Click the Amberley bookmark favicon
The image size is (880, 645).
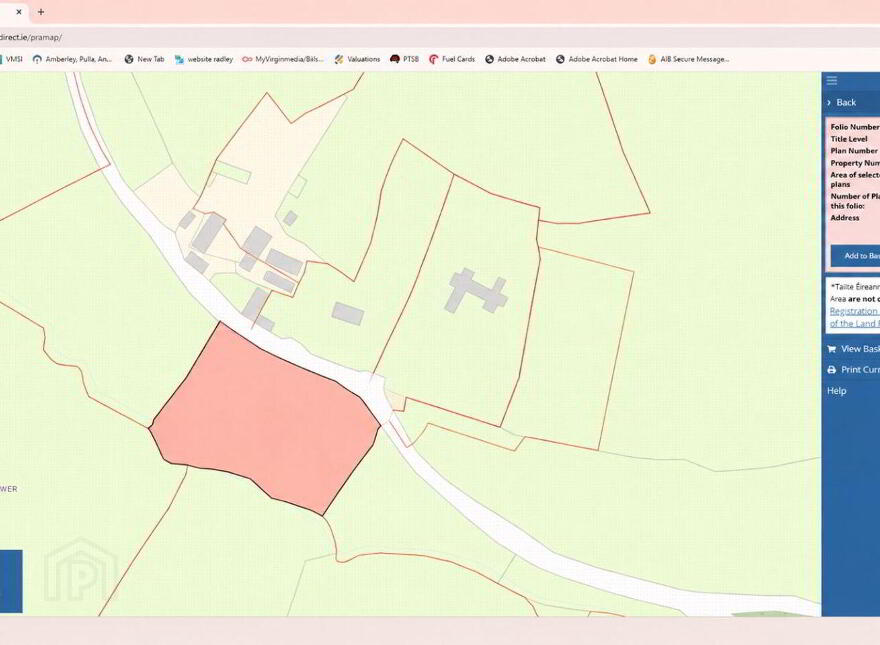37,59
